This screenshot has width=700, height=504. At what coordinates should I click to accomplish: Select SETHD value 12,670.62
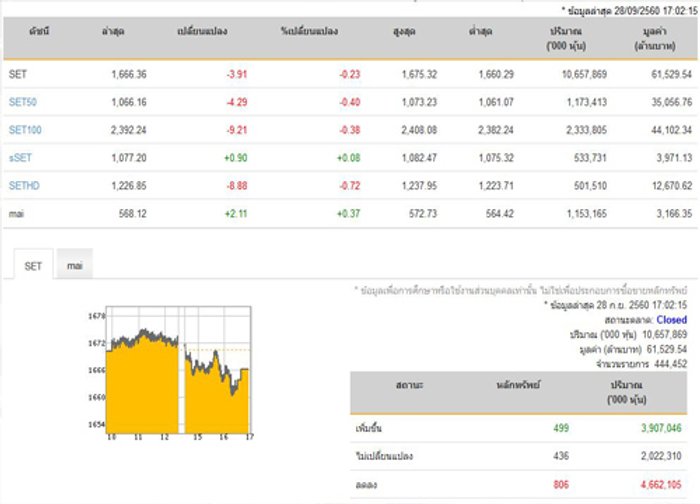click(672, 185)
